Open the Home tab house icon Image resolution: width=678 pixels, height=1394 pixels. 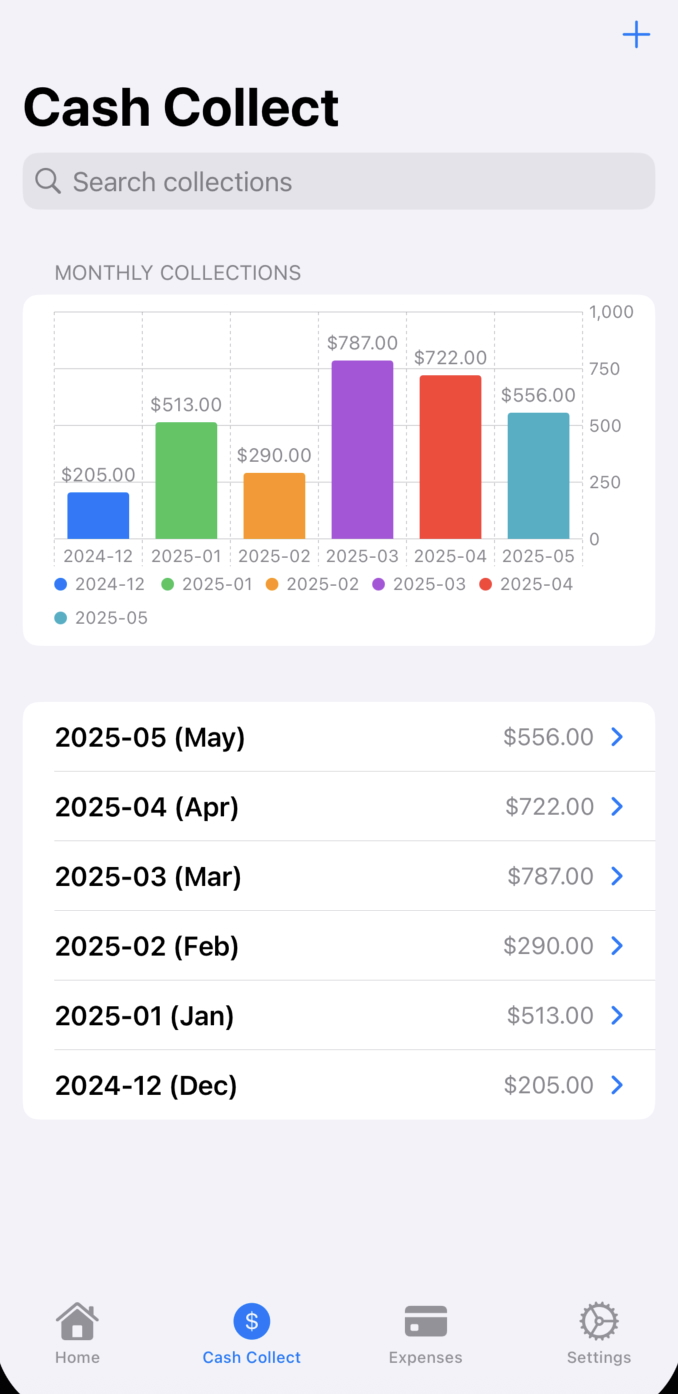tap(77, 1321)
